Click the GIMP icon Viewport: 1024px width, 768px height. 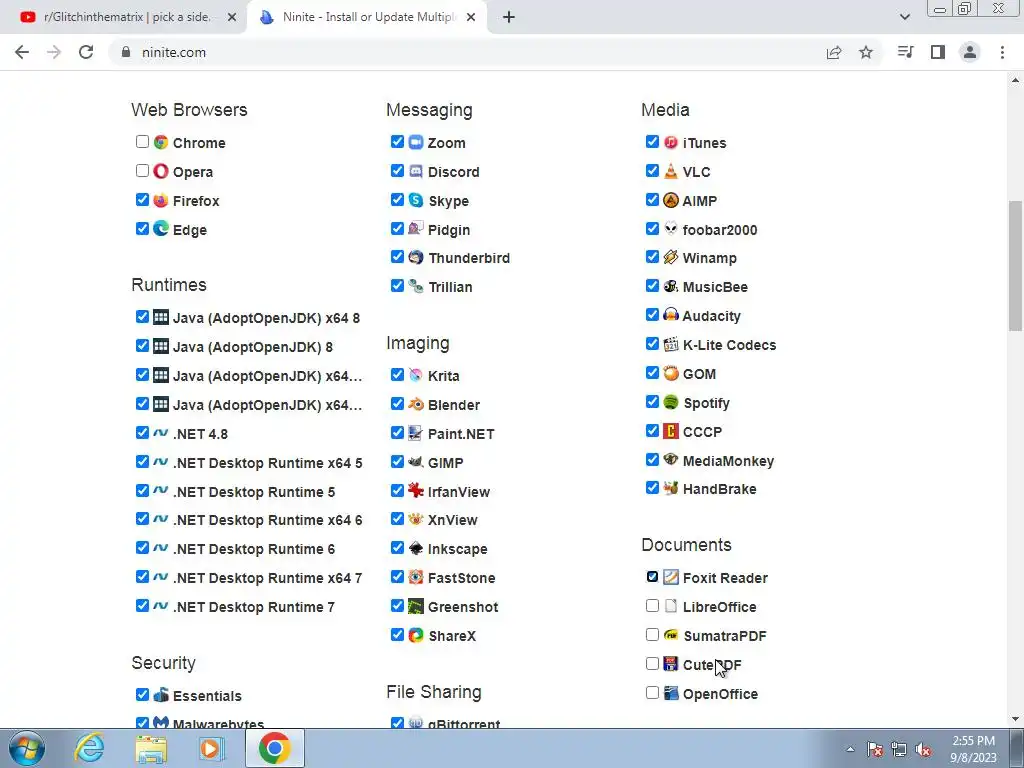click(416, 462)
